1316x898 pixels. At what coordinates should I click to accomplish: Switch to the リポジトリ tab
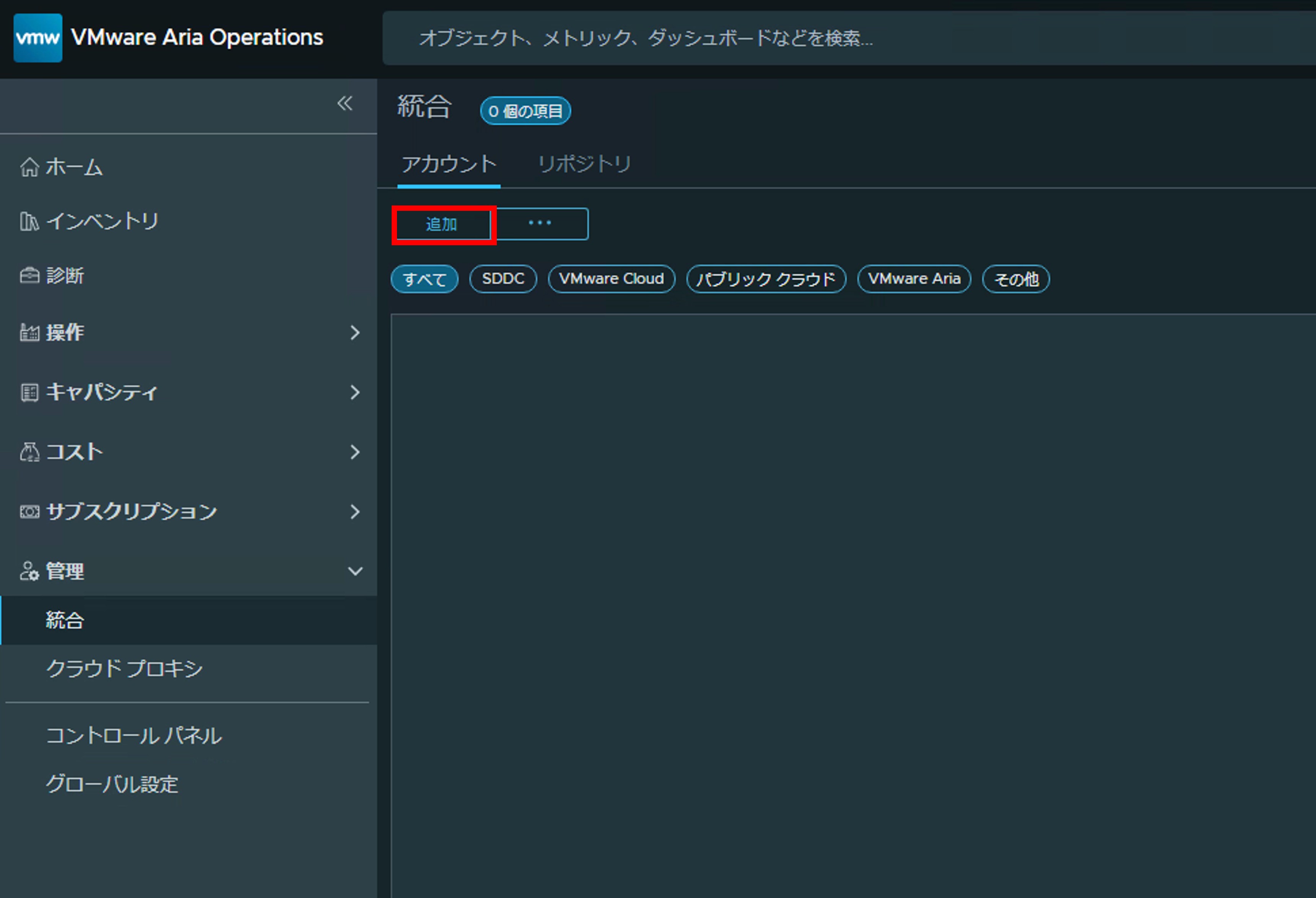click(x=584, y=164)
